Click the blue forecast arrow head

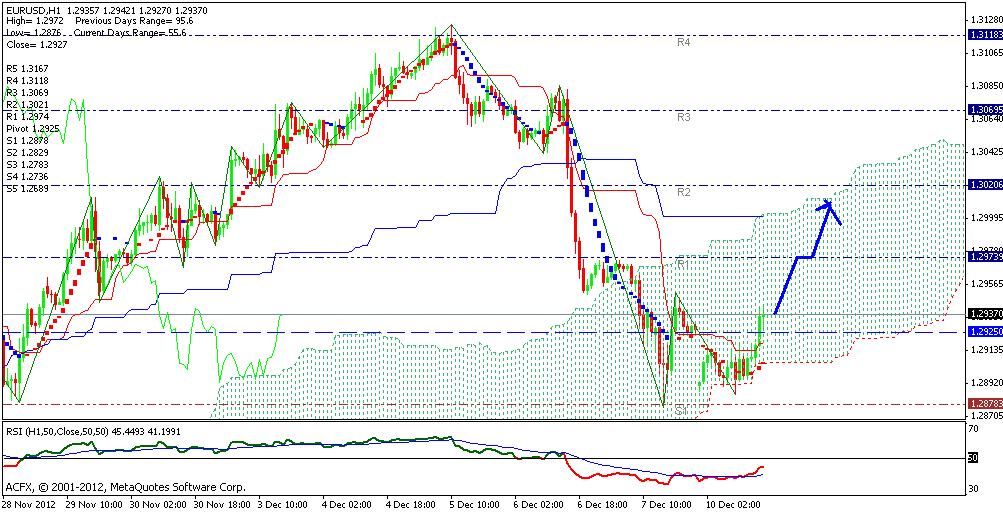(x=828, y=205)
